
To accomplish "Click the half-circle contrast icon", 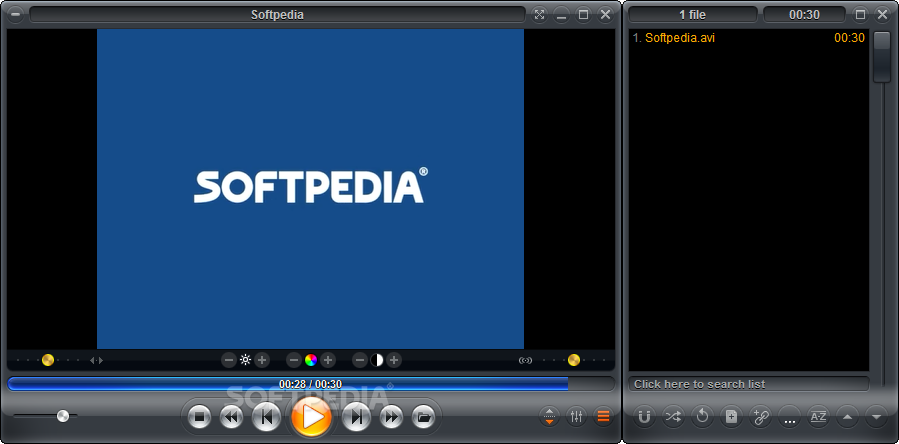I will click(377, 360).
